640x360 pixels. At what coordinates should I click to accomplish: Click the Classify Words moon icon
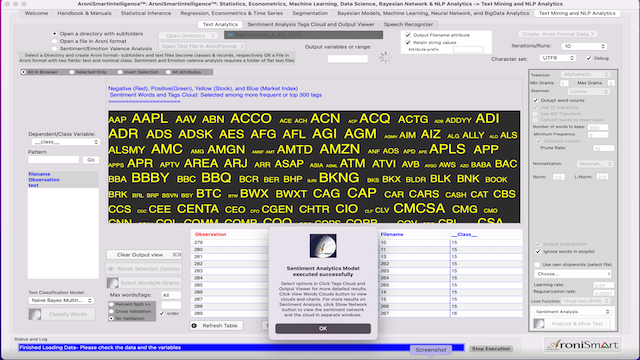[x=35, y=314]
